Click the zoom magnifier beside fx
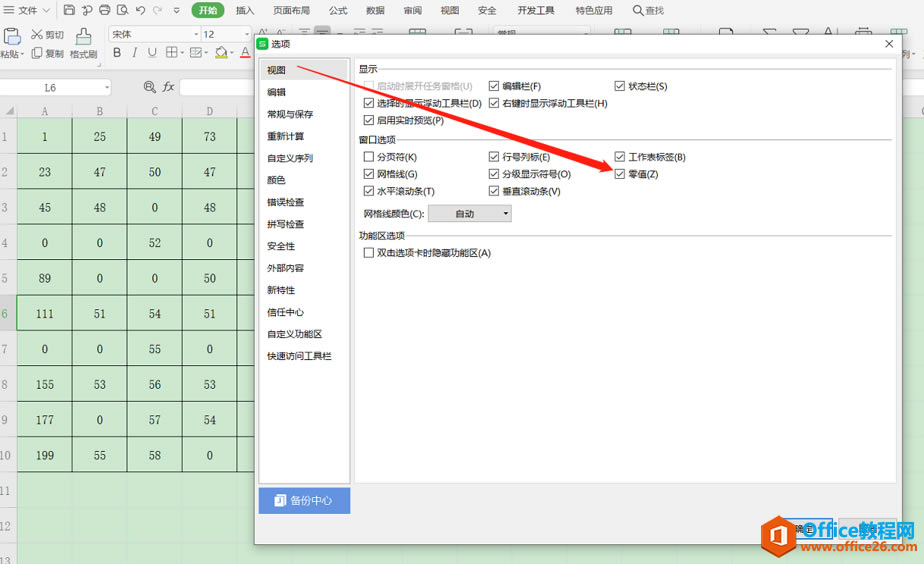This screenshot has height=564, width=924. (150, 87)
